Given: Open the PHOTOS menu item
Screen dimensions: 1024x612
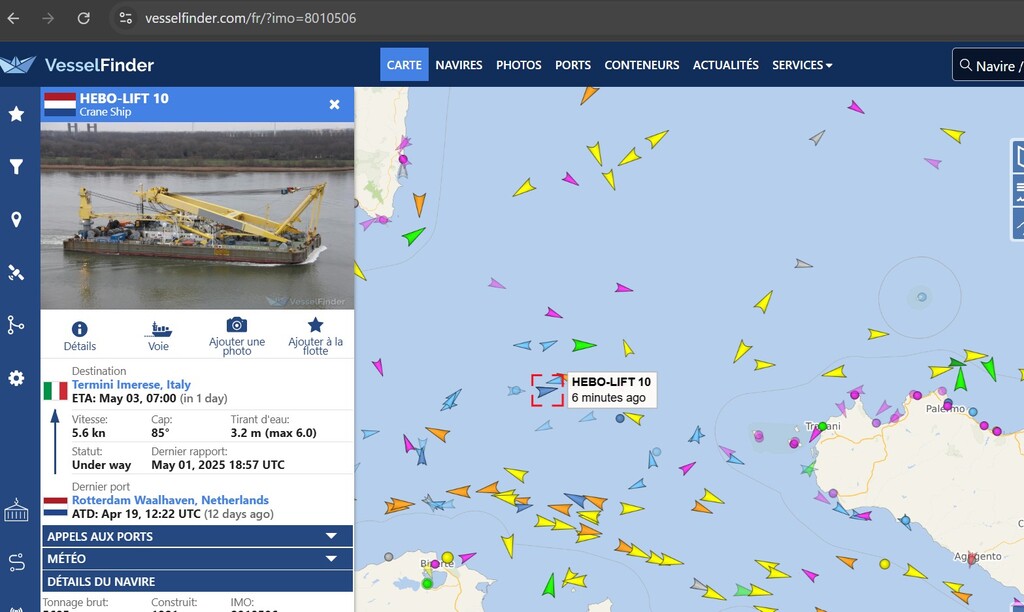Looking at the screenshot, I should (519, 65).
